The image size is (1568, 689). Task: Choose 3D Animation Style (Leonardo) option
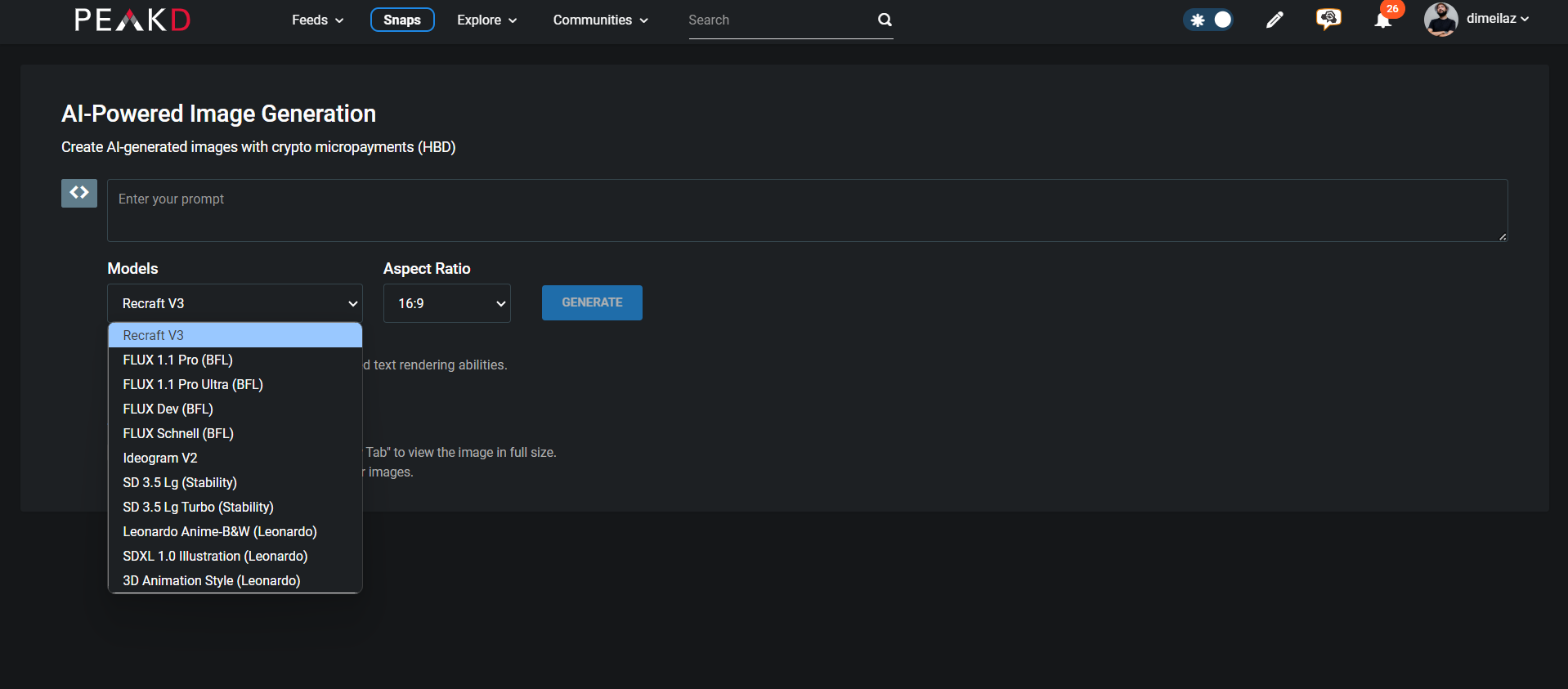click(x=235, y=580)
